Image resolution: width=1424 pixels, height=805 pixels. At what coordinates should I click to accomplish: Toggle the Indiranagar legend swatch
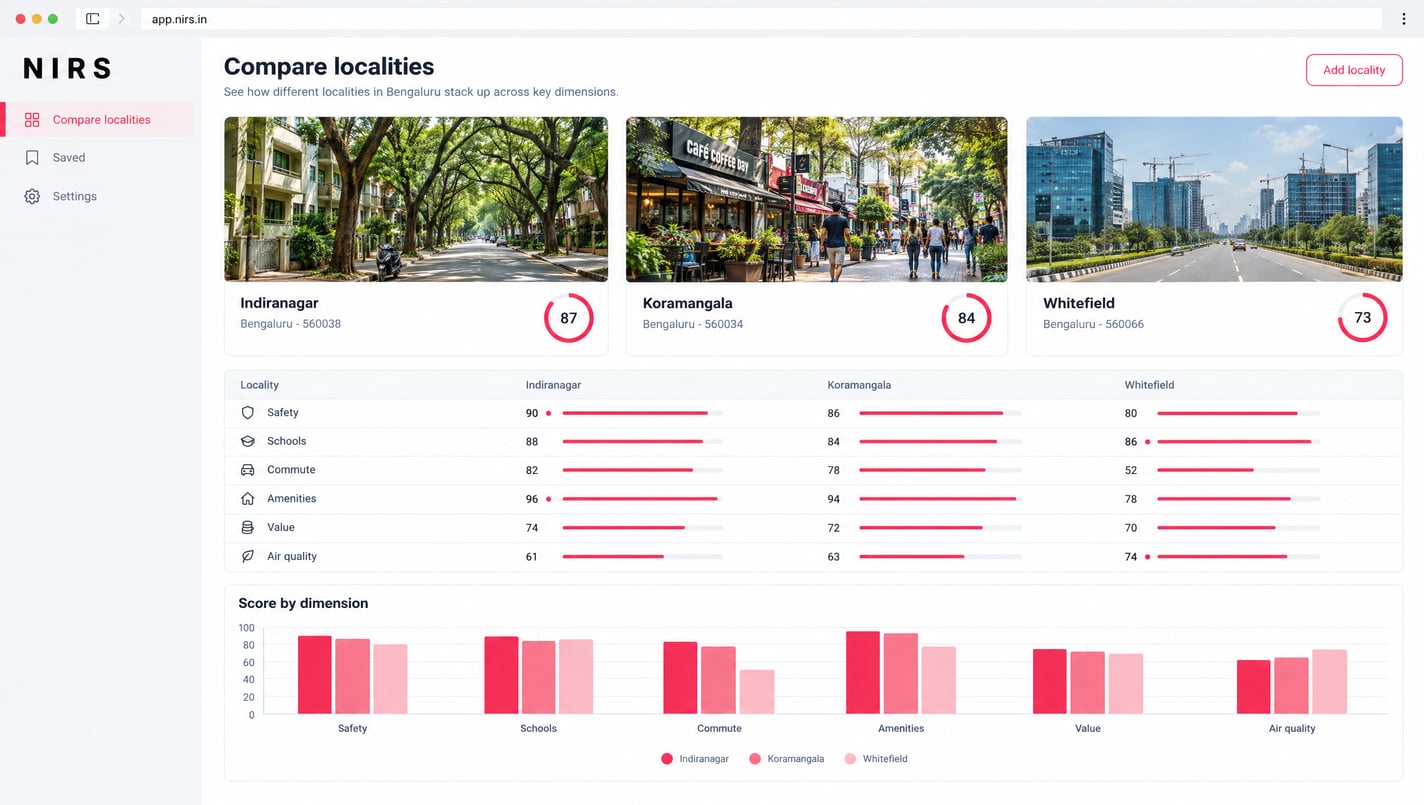pyautogui.click(x=667, y=759)
